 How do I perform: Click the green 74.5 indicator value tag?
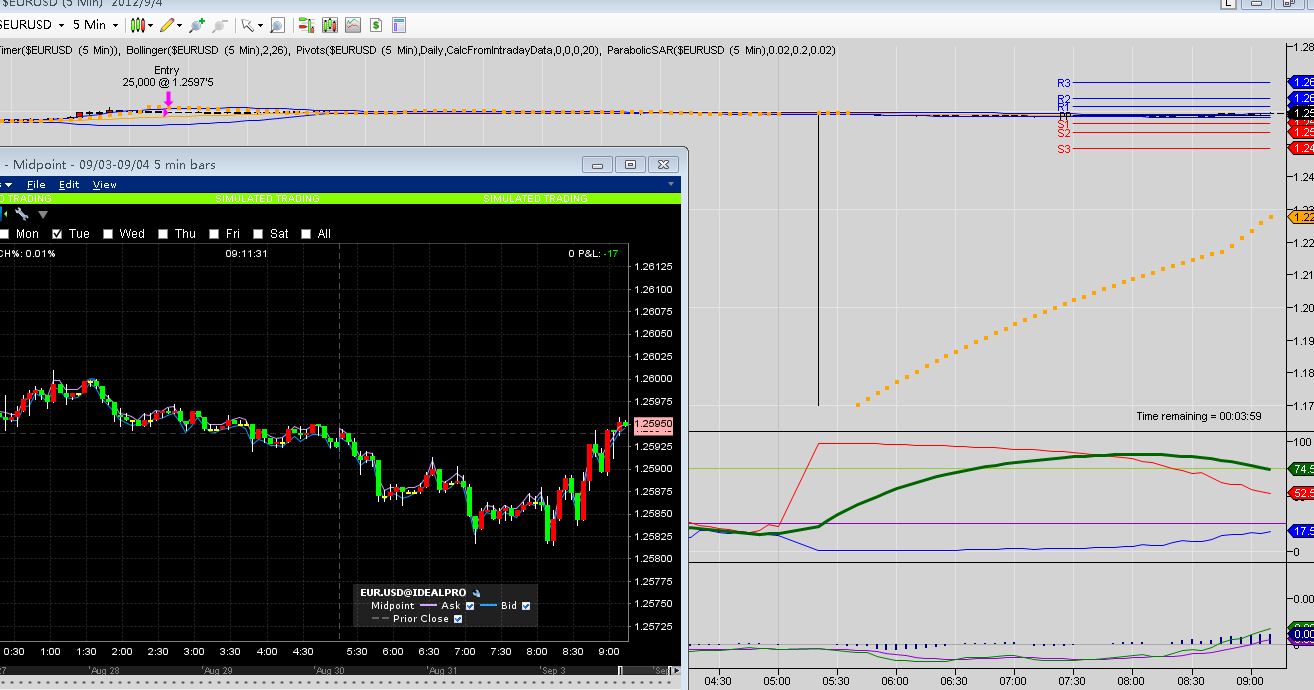click(x=1301, y=468)
